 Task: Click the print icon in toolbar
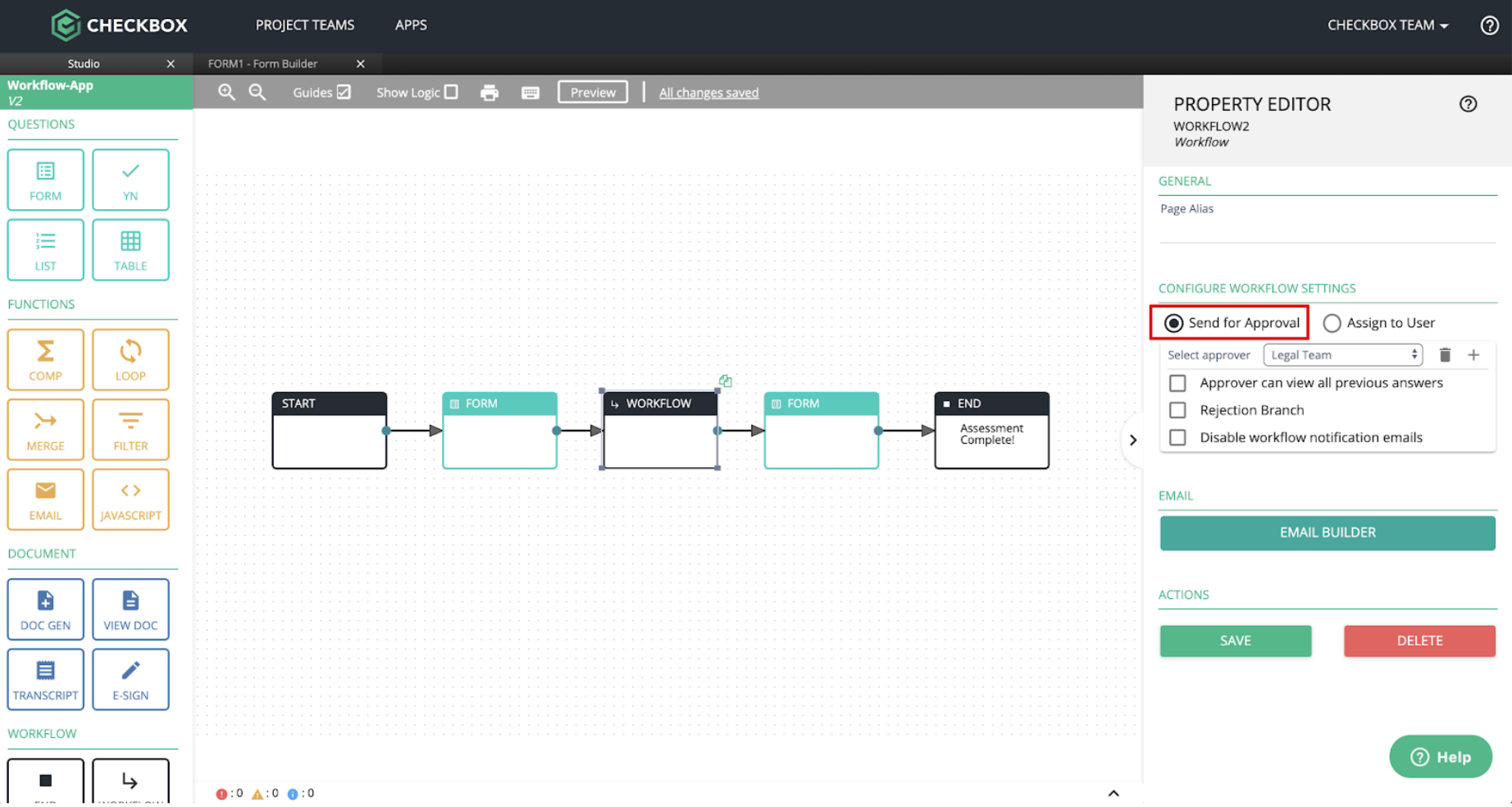point(490,93)
